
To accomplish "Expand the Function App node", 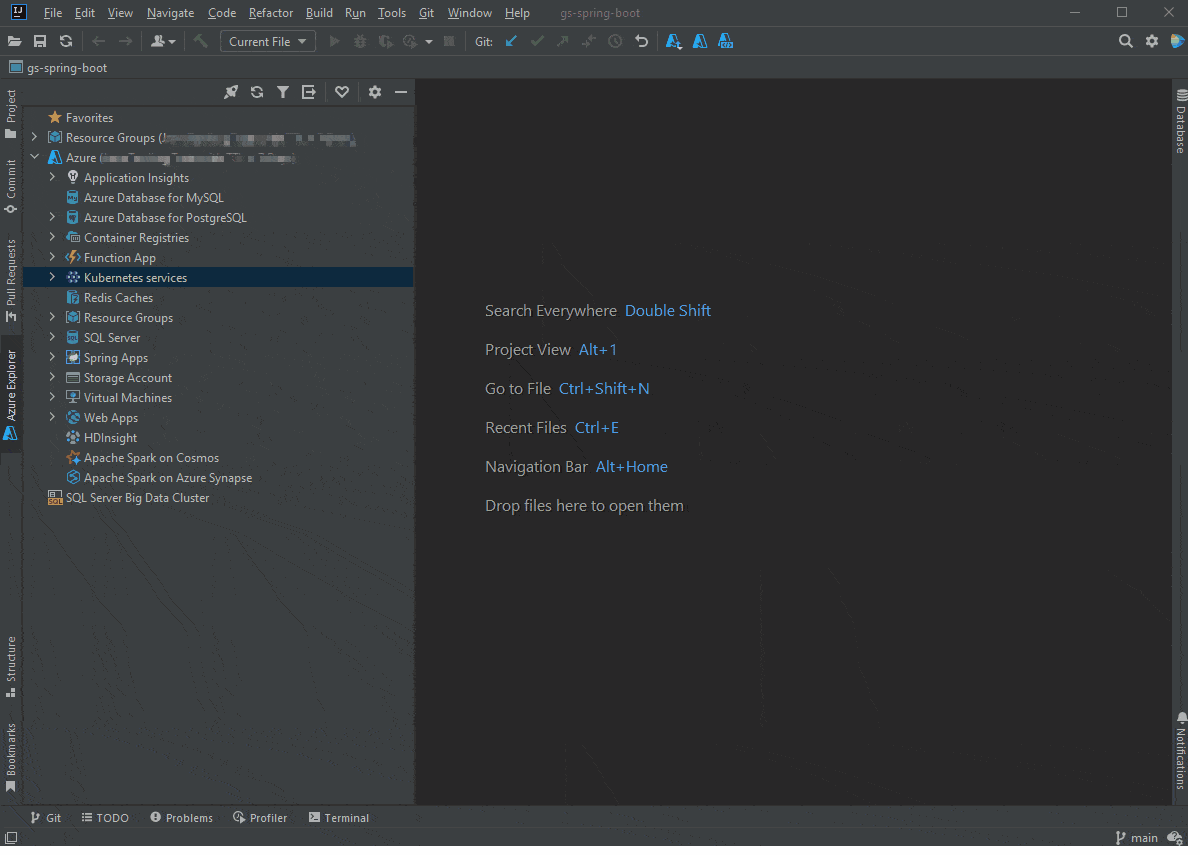I will coord(53,257).
